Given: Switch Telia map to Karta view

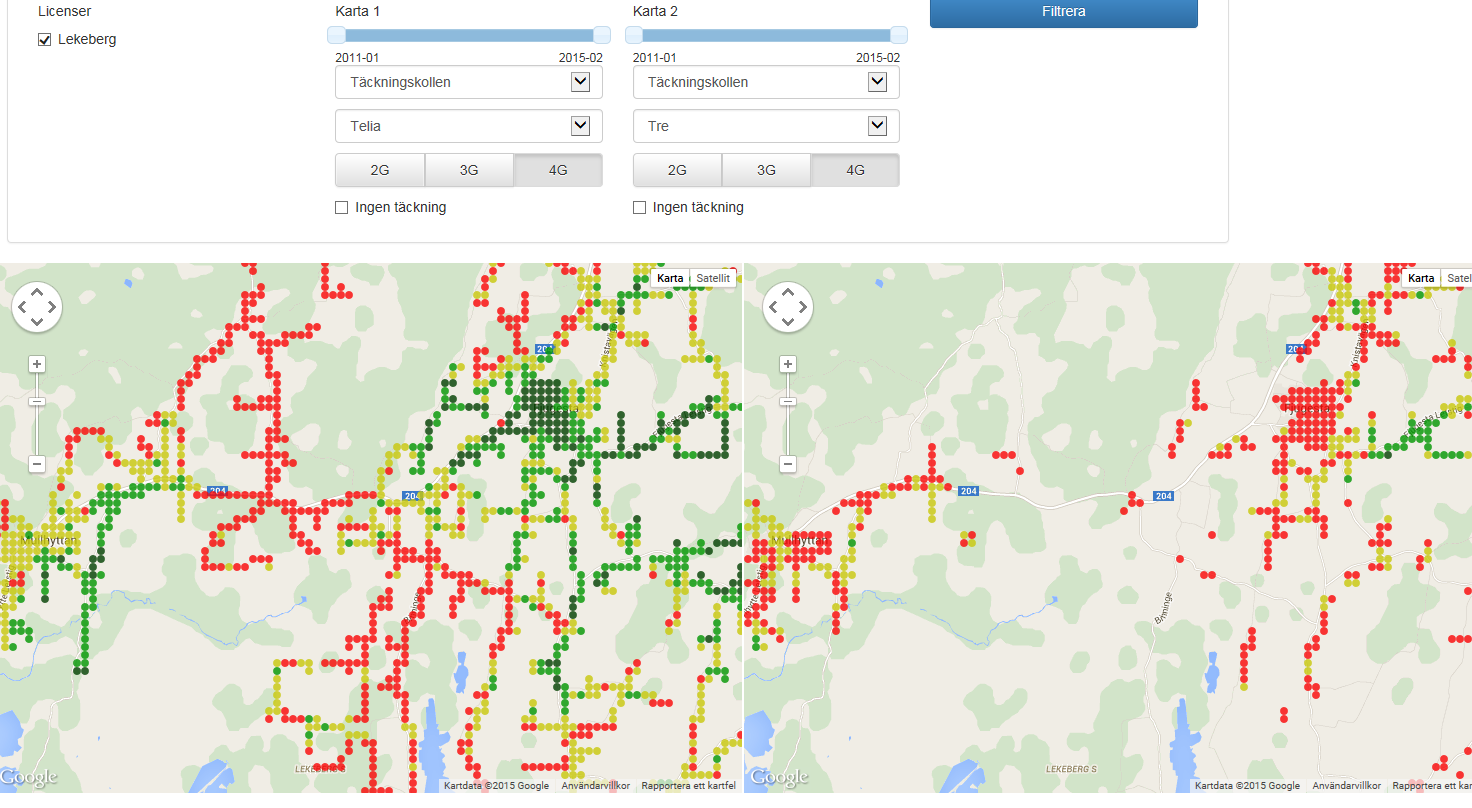Looking at the screenshot, I should tap(670, 278).
